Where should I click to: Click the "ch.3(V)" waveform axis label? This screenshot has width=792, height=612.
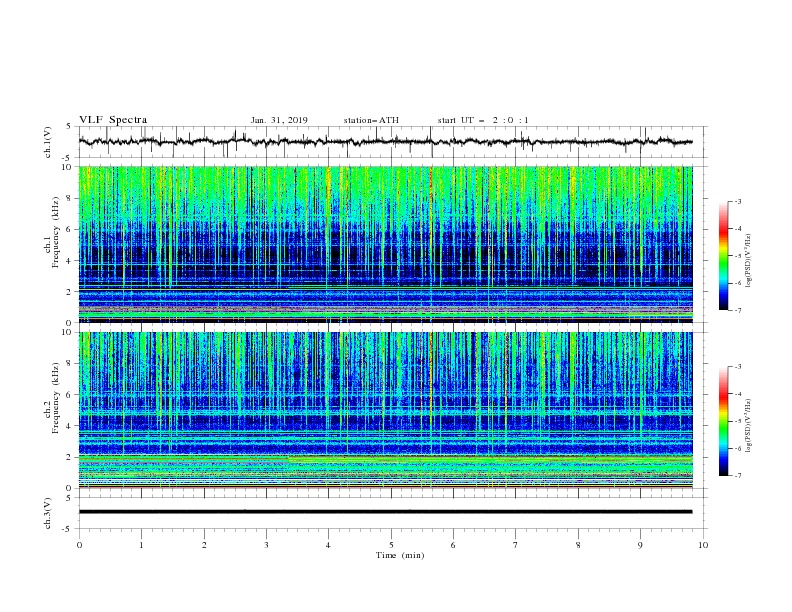point(48,513)
